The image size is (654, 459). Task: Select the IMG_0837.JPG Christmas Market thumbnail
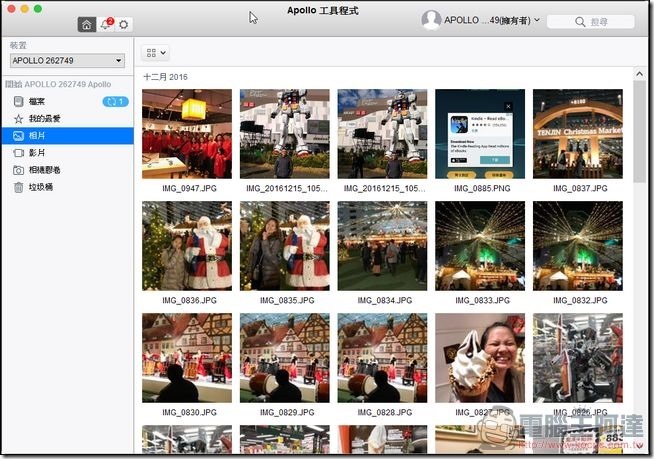[x=578, y=134]
